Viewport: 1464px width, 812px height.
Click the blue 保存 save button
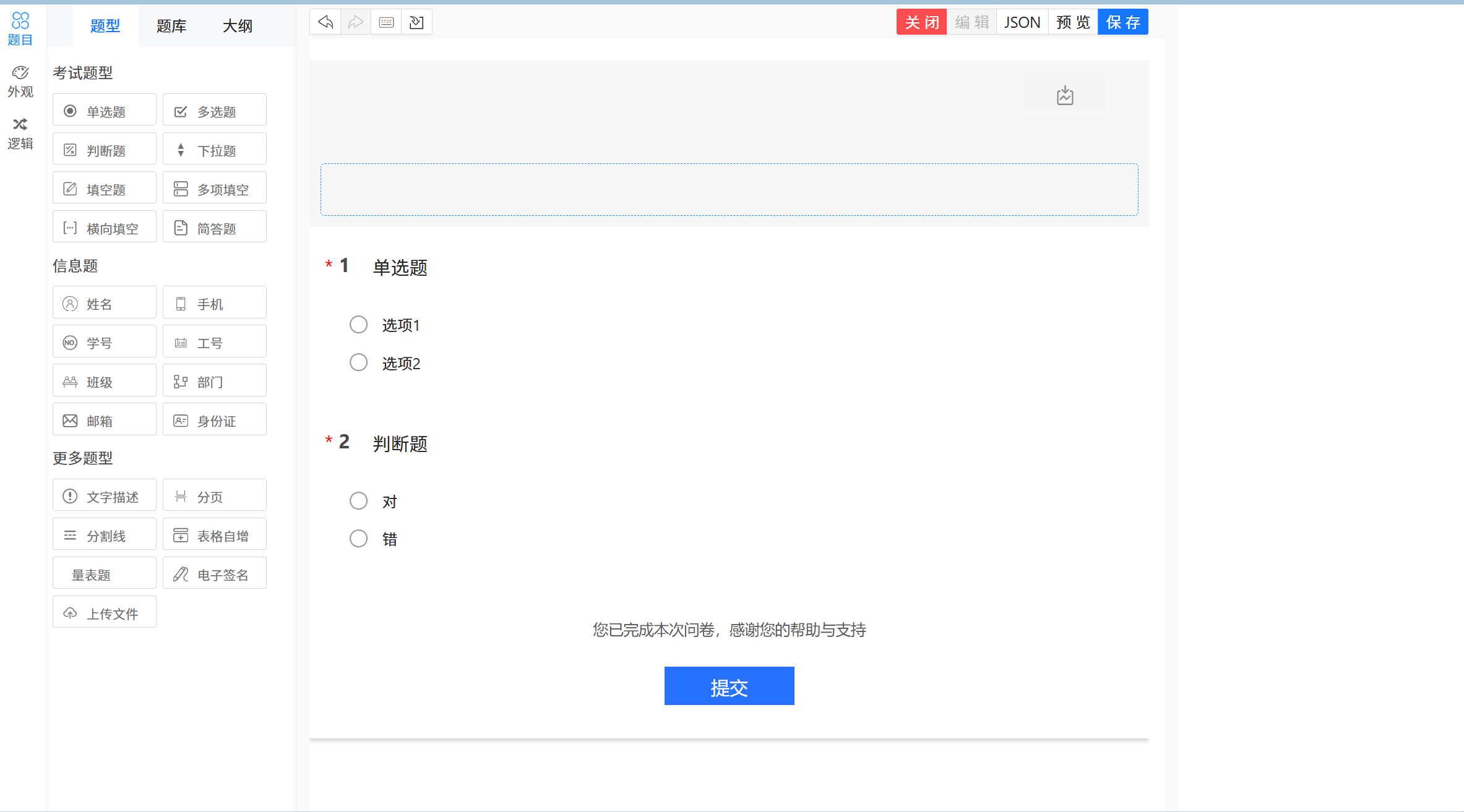[x=1122, y=22]
